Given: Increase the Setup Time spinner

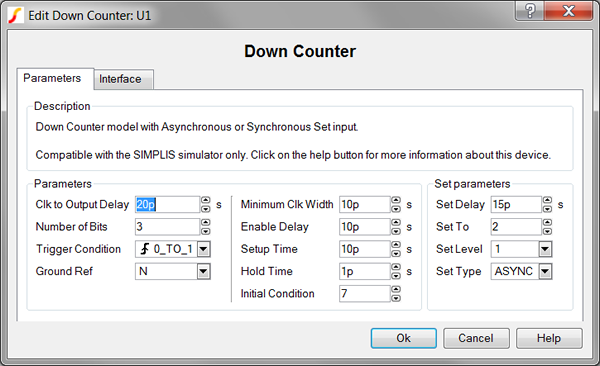Looking at the screenshot, I should click(396, 245).
